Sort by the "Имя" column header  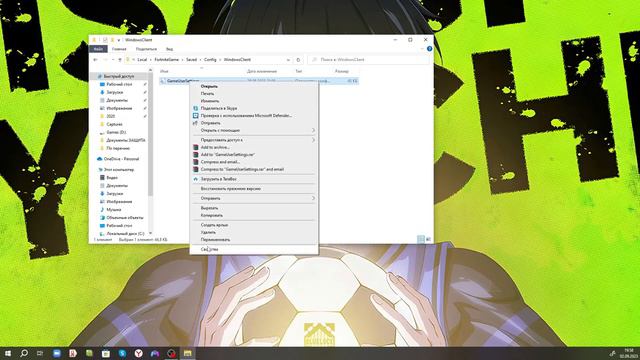point(164,71)
